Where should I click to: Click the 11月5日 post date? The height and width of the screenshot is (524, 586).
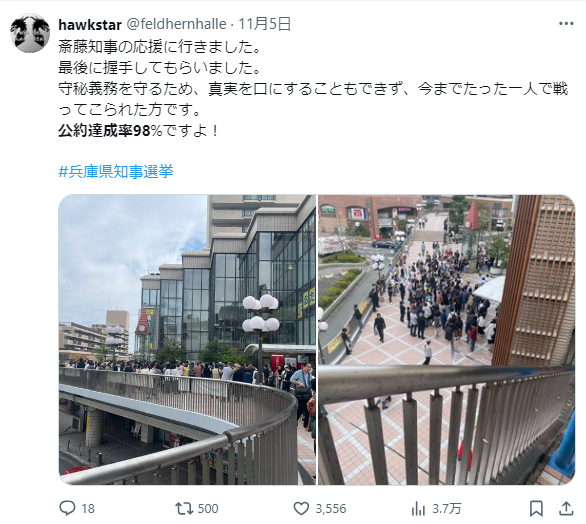[x=265, y=24]
